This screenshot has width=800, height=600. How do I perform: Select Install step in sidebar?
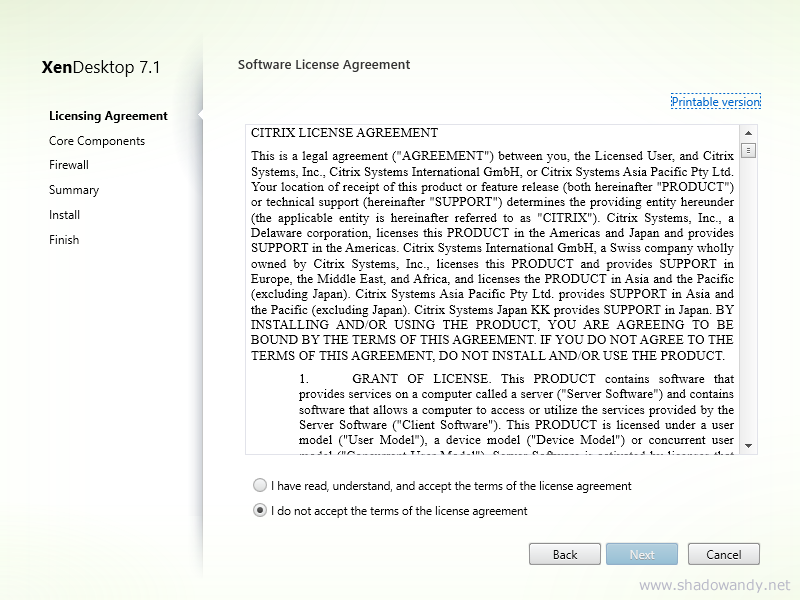click(64, 215)
